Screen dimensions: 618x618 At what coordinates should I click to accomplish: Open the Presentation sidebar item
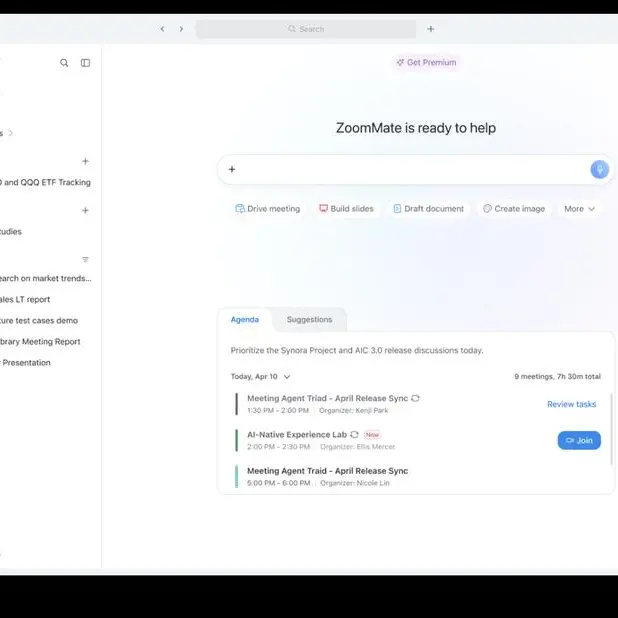tap(25, 363)
